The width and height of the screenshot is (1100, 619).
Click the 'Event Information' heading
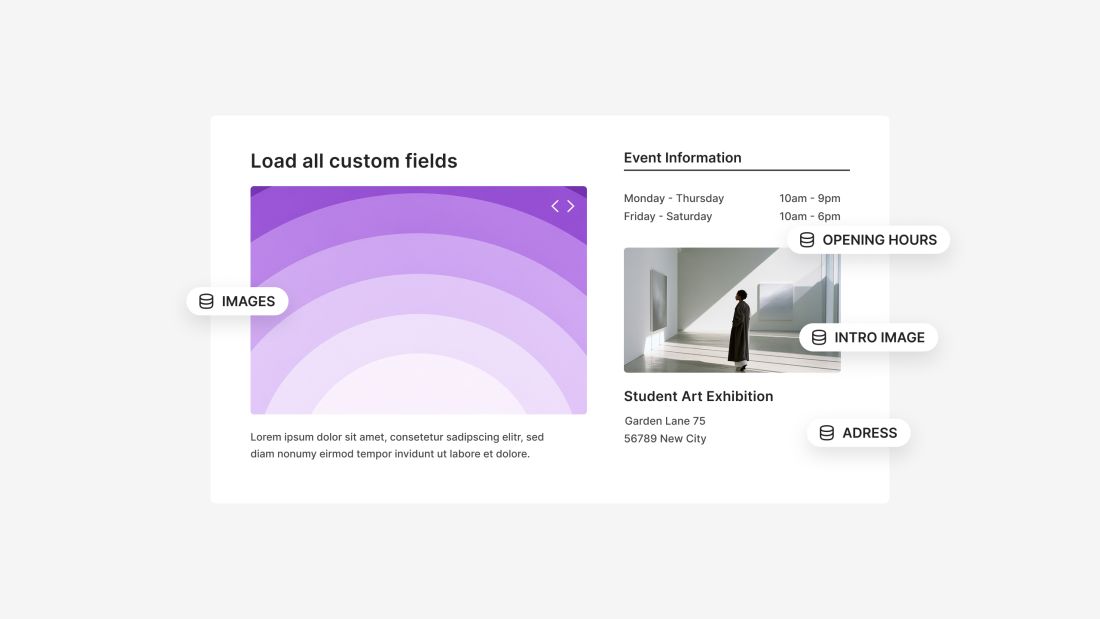(x=683, y=158)
